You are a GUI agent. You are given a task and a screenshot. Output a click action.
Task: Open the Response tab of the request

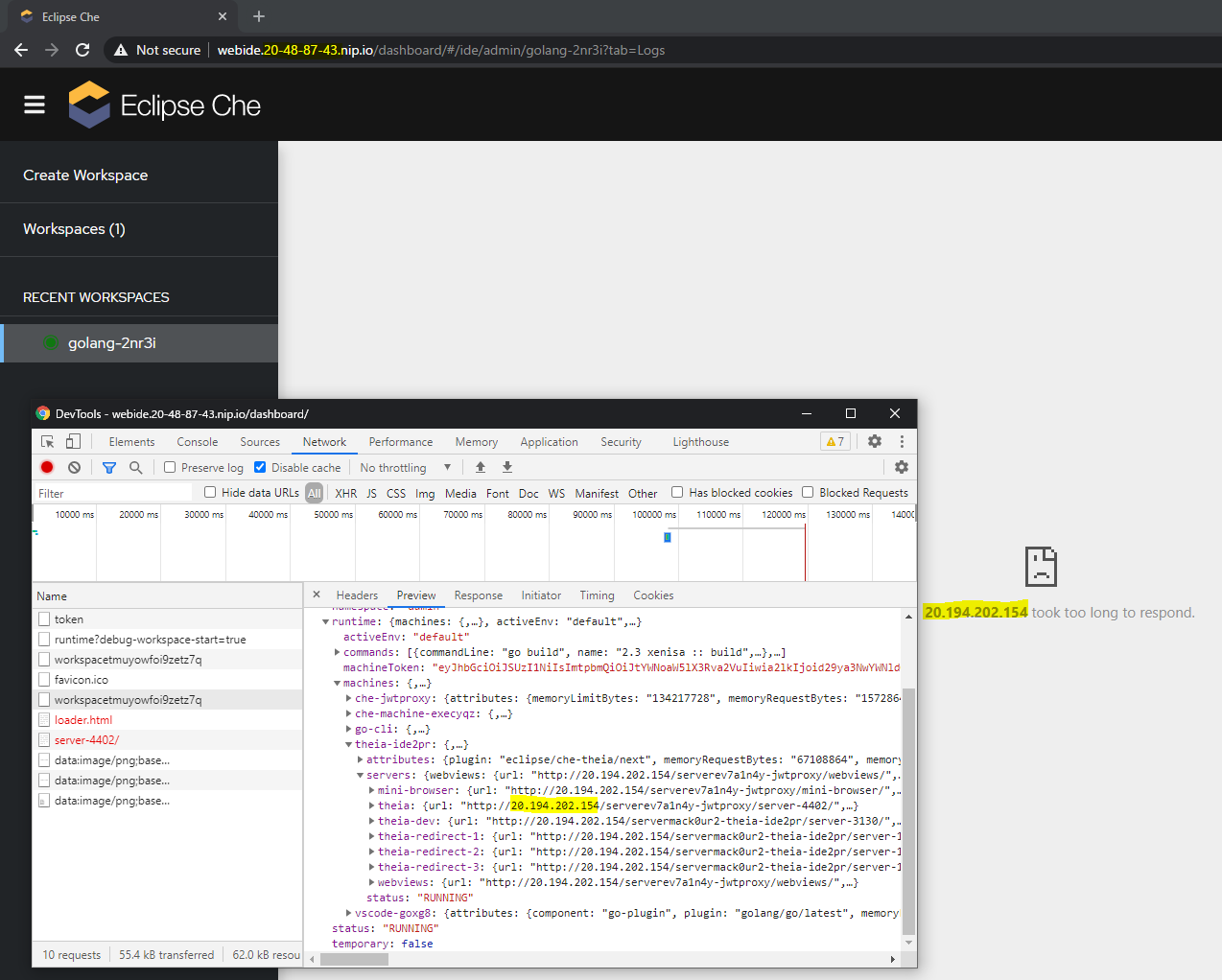(478, 595)
